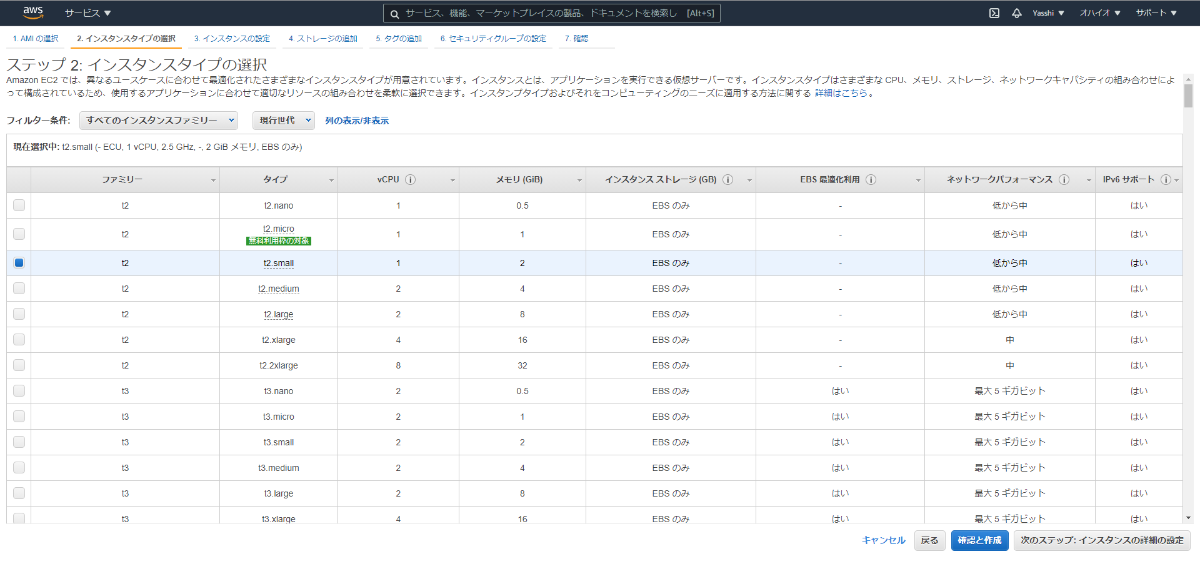Viewport: 1200px width, 564px height.
Task: Select the t3.micro checkbox
Action: (x=19, y=416)
